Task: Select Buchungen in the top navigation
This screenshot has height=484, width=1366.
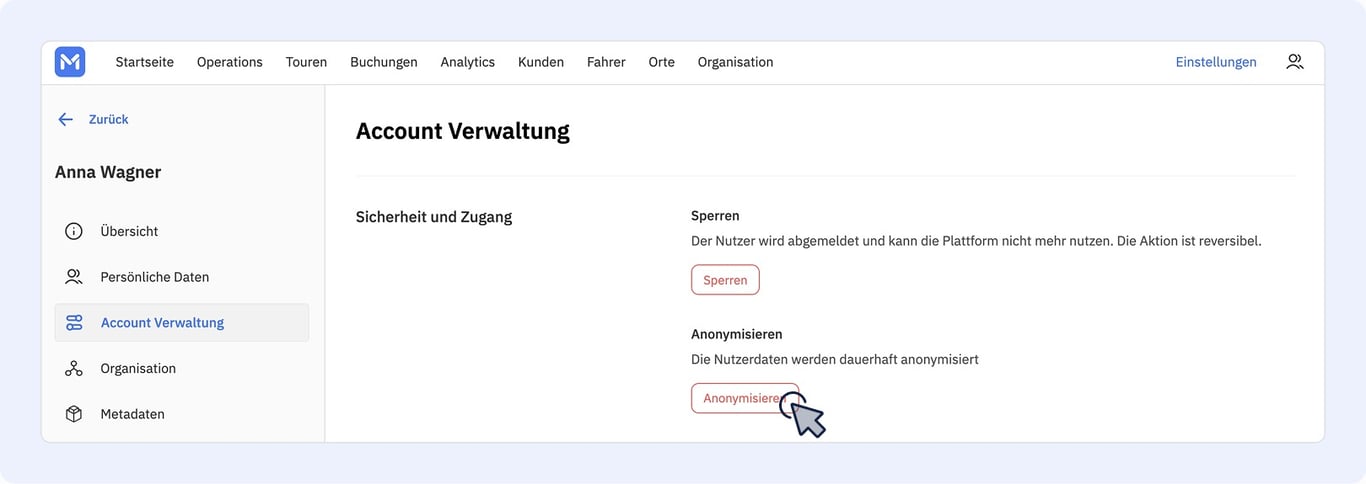Action: (x=384, y=62)
